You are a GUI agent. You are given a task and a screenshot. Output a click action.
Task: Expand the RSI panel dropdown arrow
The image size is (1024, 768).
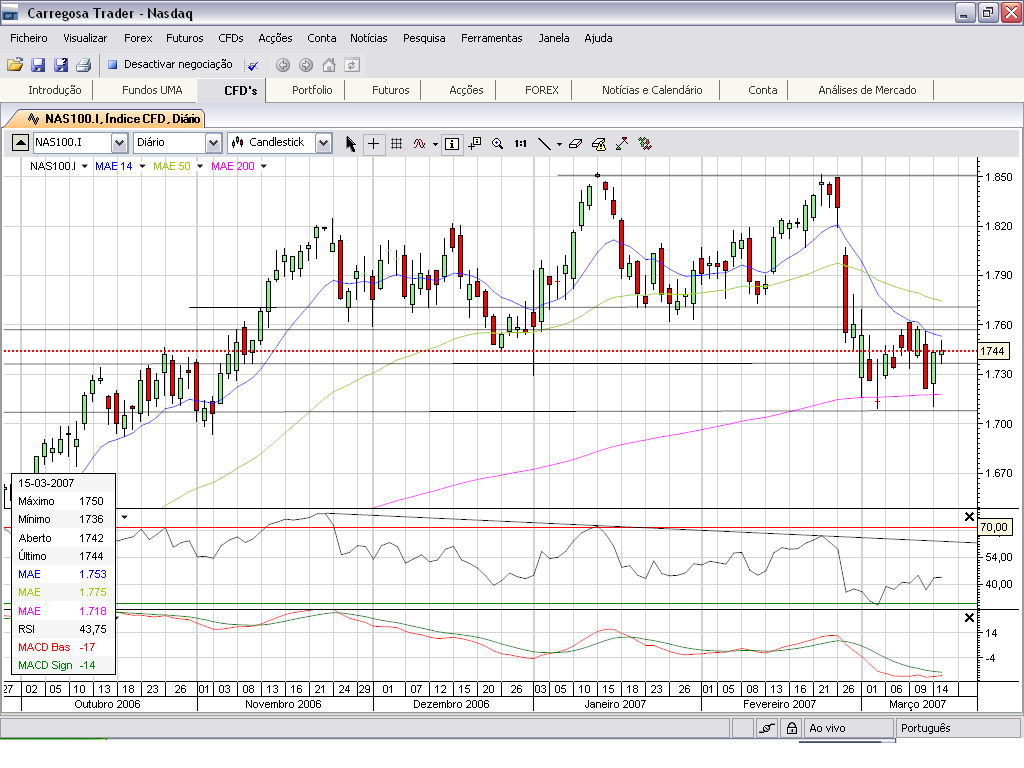pyautogui.click(x=124, y=517)
